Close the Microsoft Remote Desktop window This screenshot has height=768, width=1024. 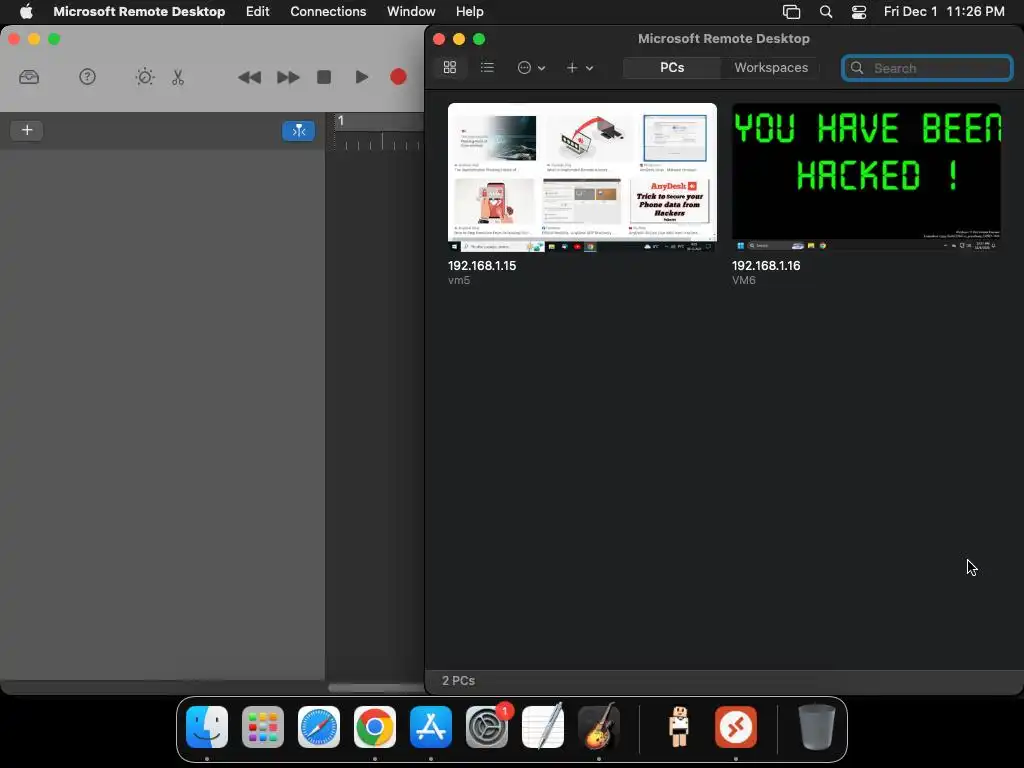pyautogui.click(x=439, y=39)
